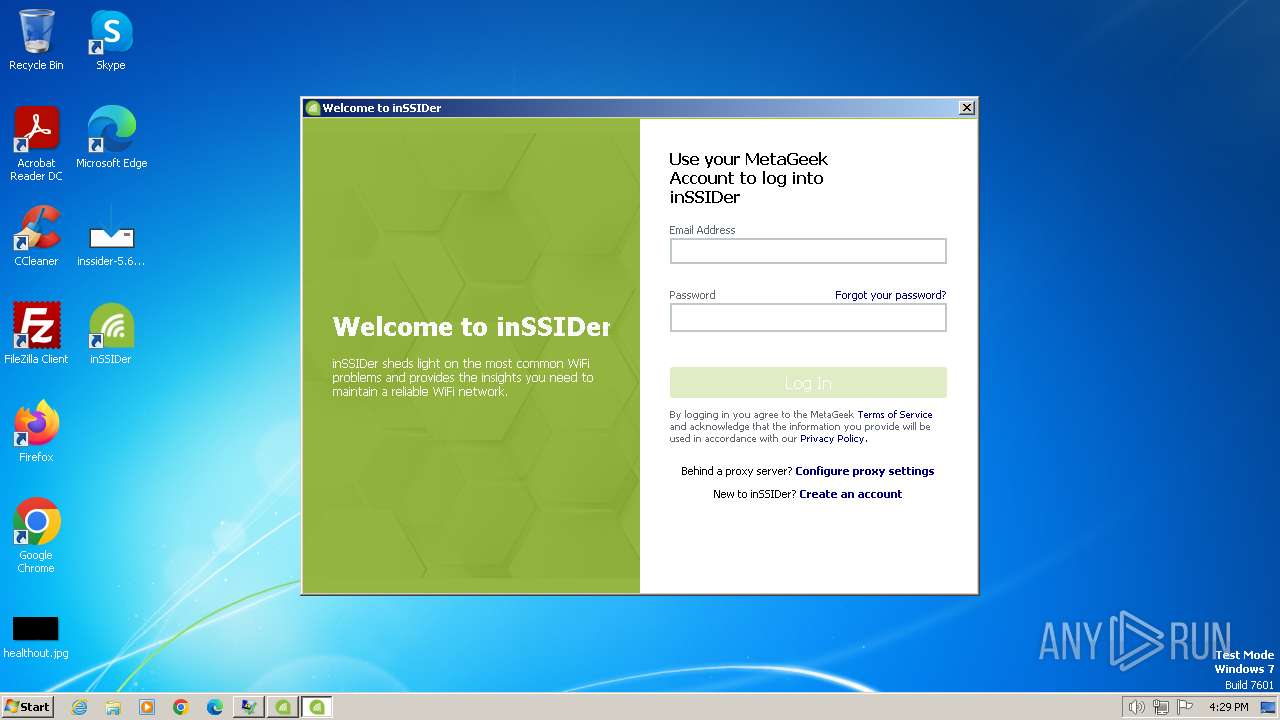
Task: Click the Create an account link
Action: tap(850, 494)
